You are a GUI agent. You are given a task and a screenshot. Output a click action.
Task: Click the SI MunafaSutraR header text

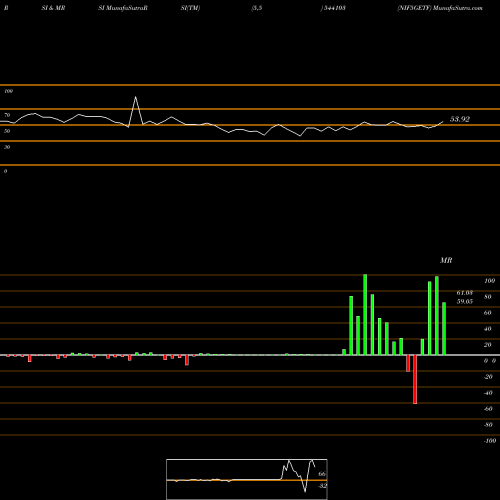click(x=123, y=8)
